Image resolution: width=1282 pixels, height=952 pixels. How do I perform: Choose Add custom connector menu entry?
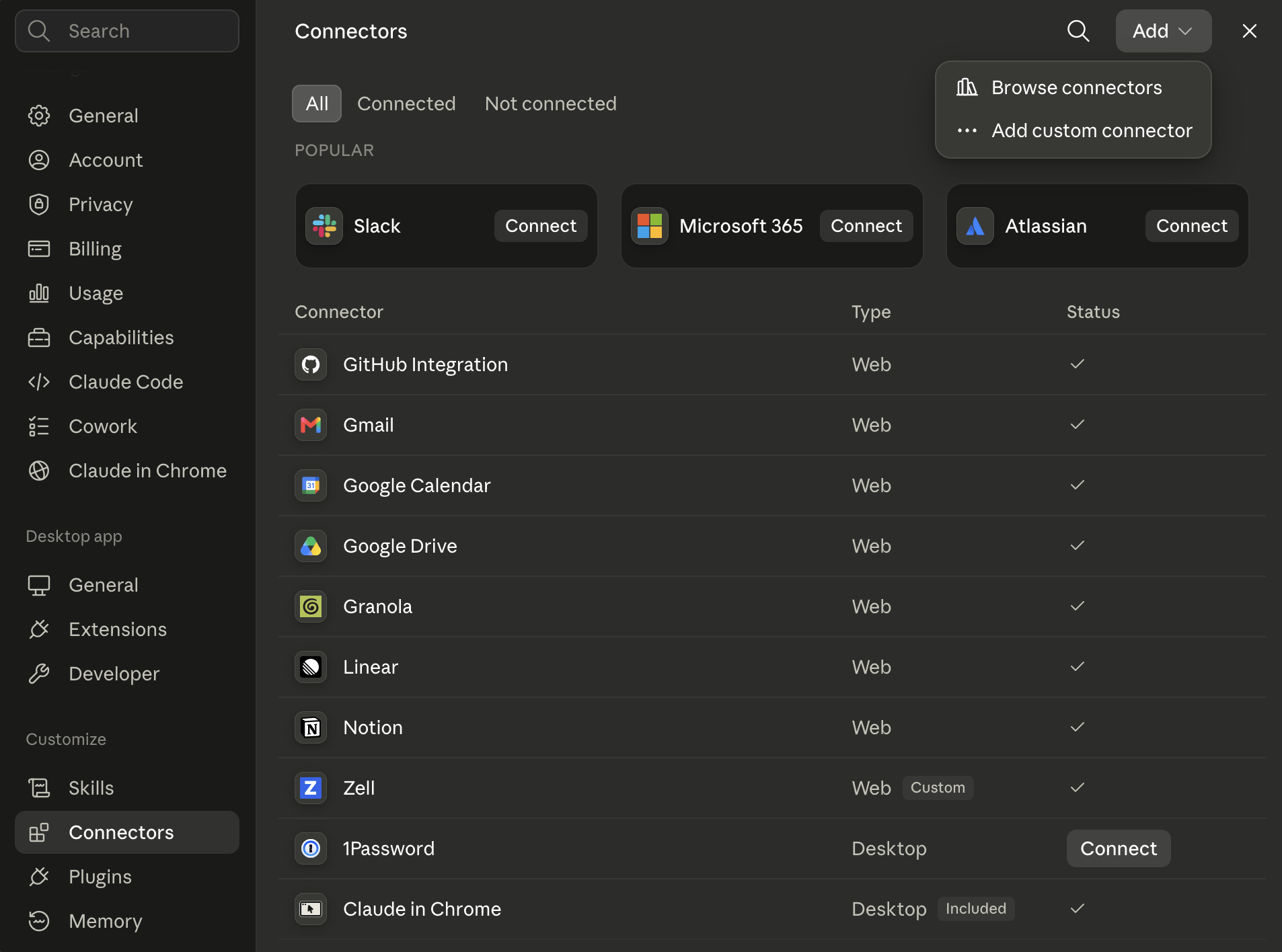point(1073,130)
